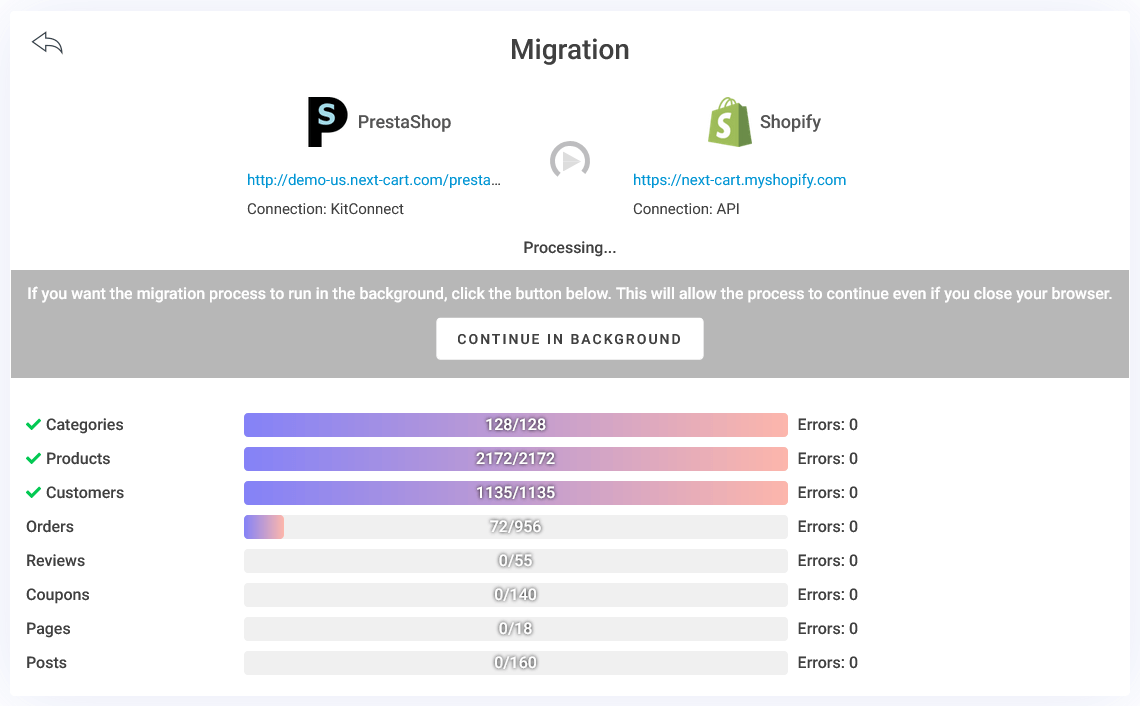Click "Errors: 0" in the Pages row
Viewport: 1140px width, 706px height.
827,629
